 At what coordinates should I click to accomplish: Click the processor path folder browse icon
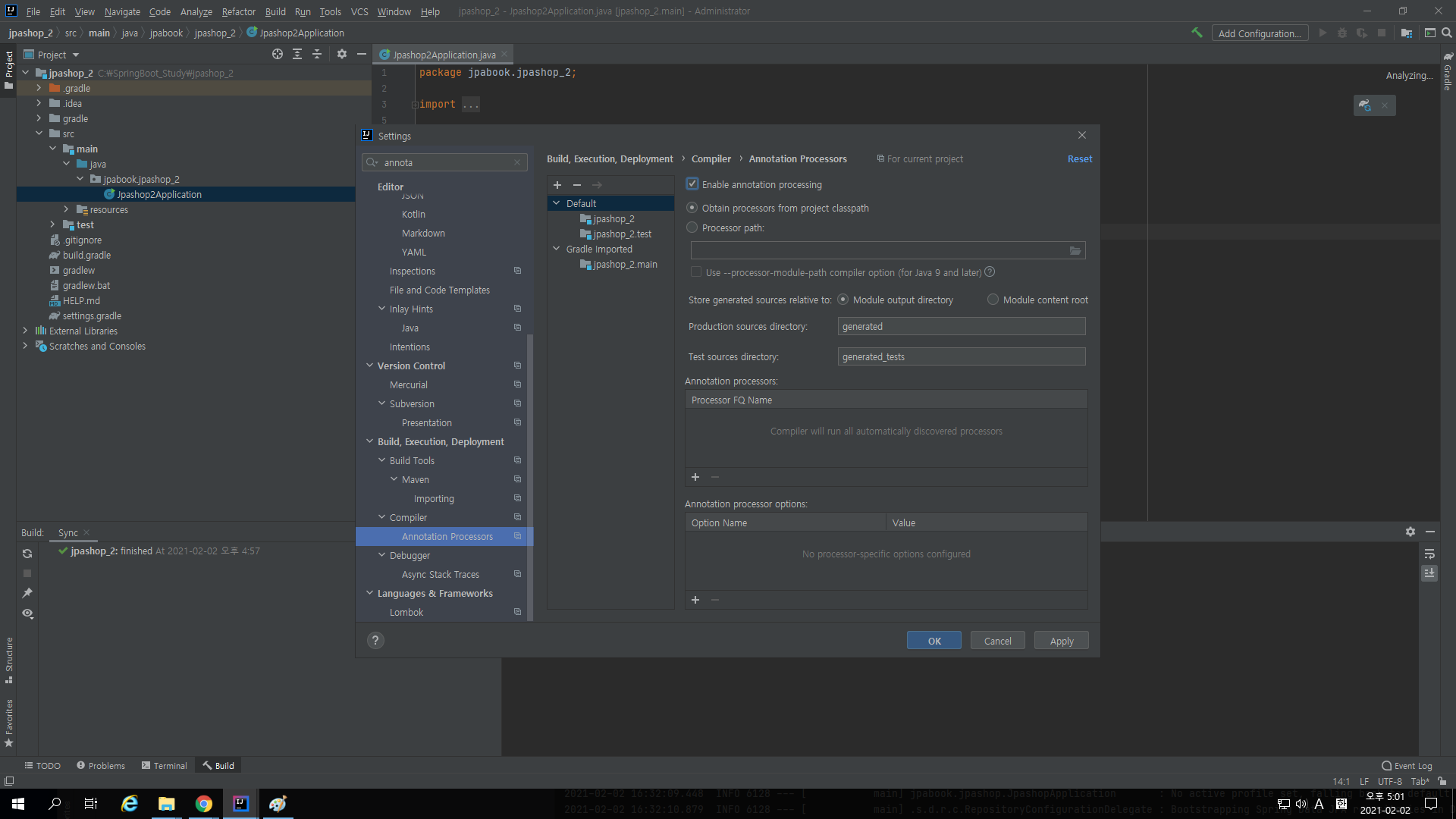pyautogui.click(x=1075, y=250)
